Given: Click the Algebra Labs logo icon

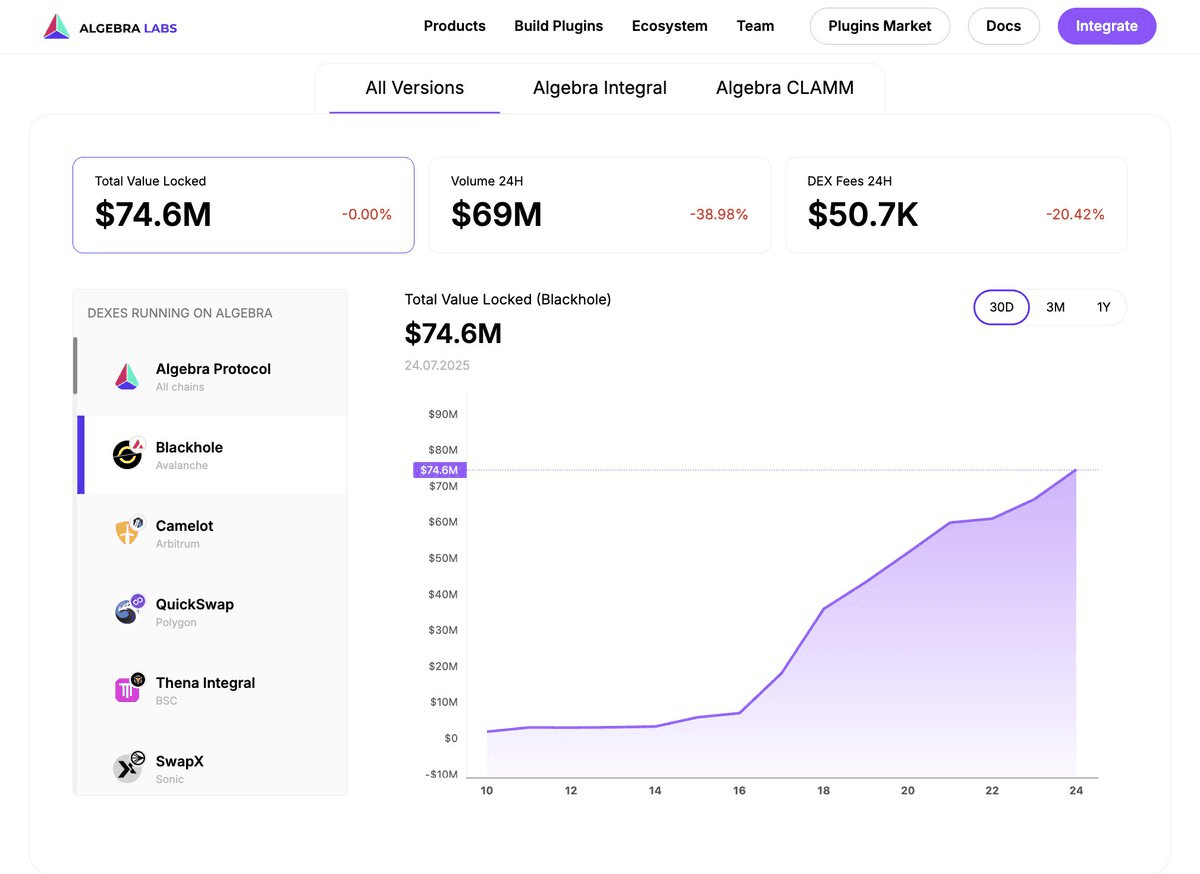Looking at the screenshot, I should 56,27.
